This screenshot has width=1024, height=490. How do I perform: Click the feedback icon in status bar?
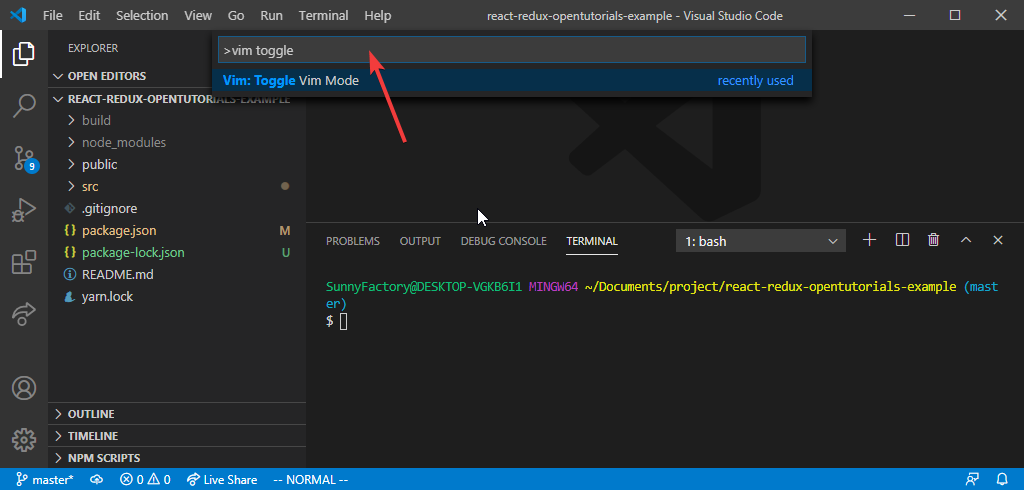[972, 480]
